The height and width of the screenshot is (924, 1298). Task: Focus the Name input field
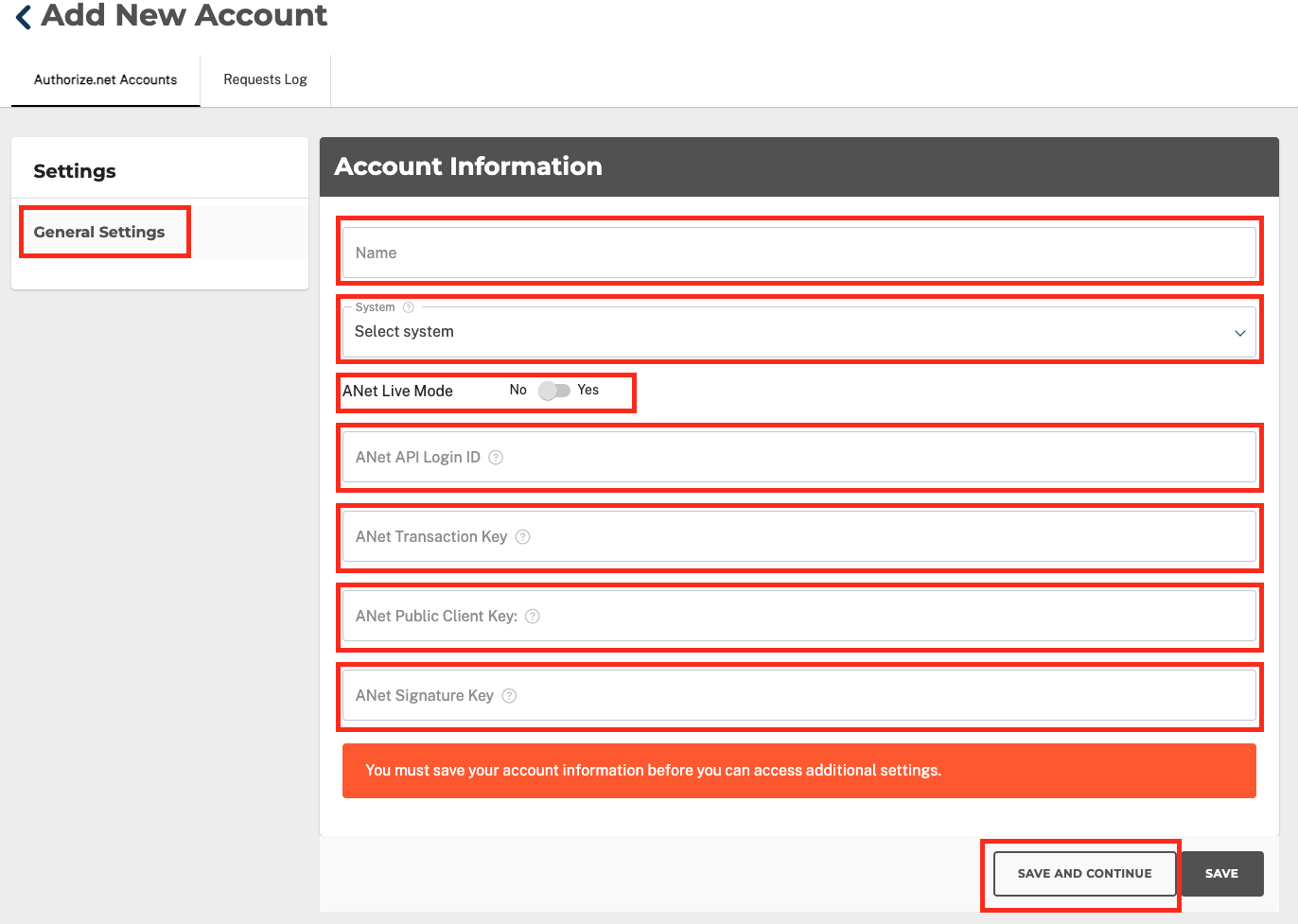(799, 253)
